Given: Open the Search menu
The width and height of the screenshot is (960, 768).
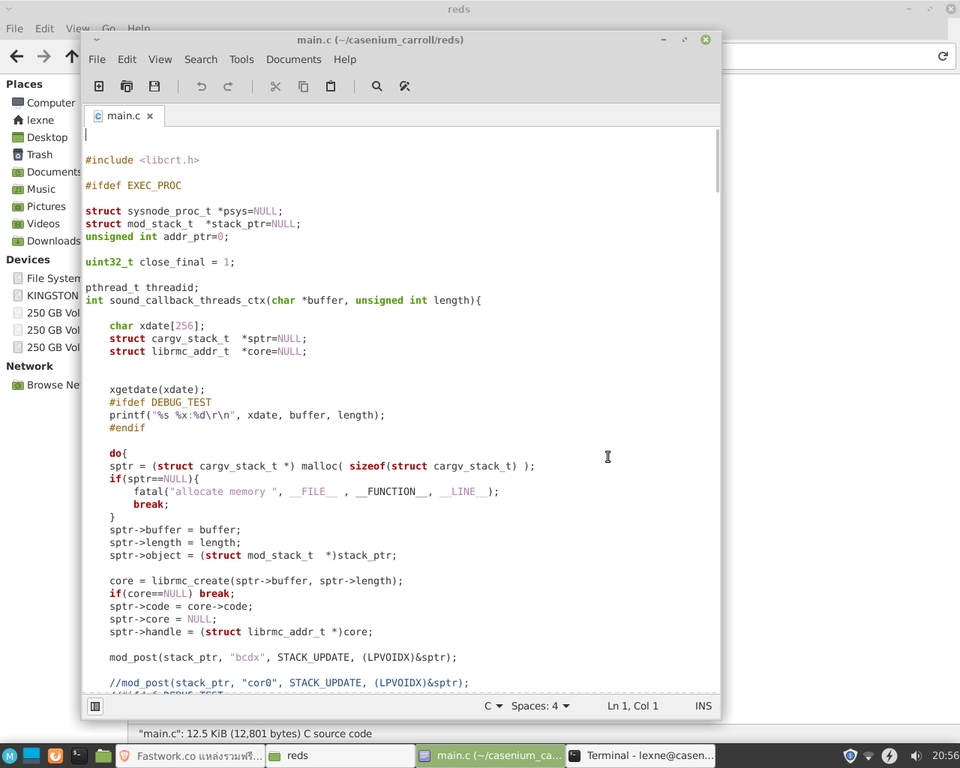Looking at the screenshot, I should [x=201, y=59].
